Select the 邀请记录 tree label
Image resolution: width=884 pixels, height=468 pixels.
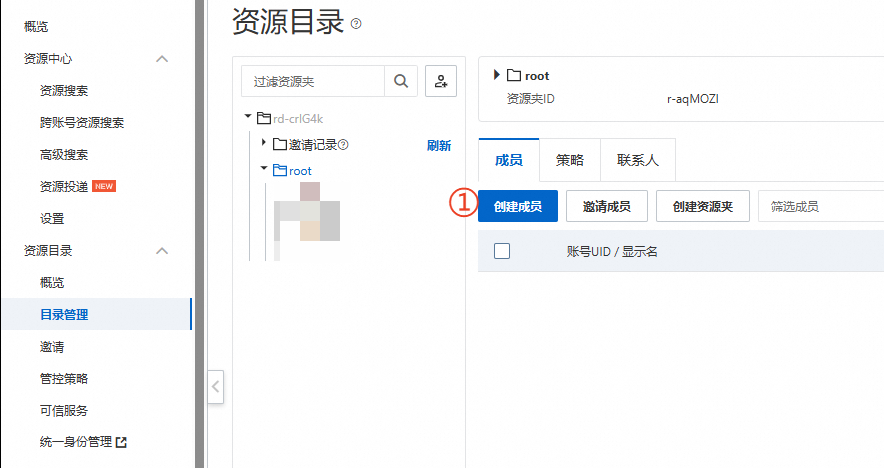(313, 145)
